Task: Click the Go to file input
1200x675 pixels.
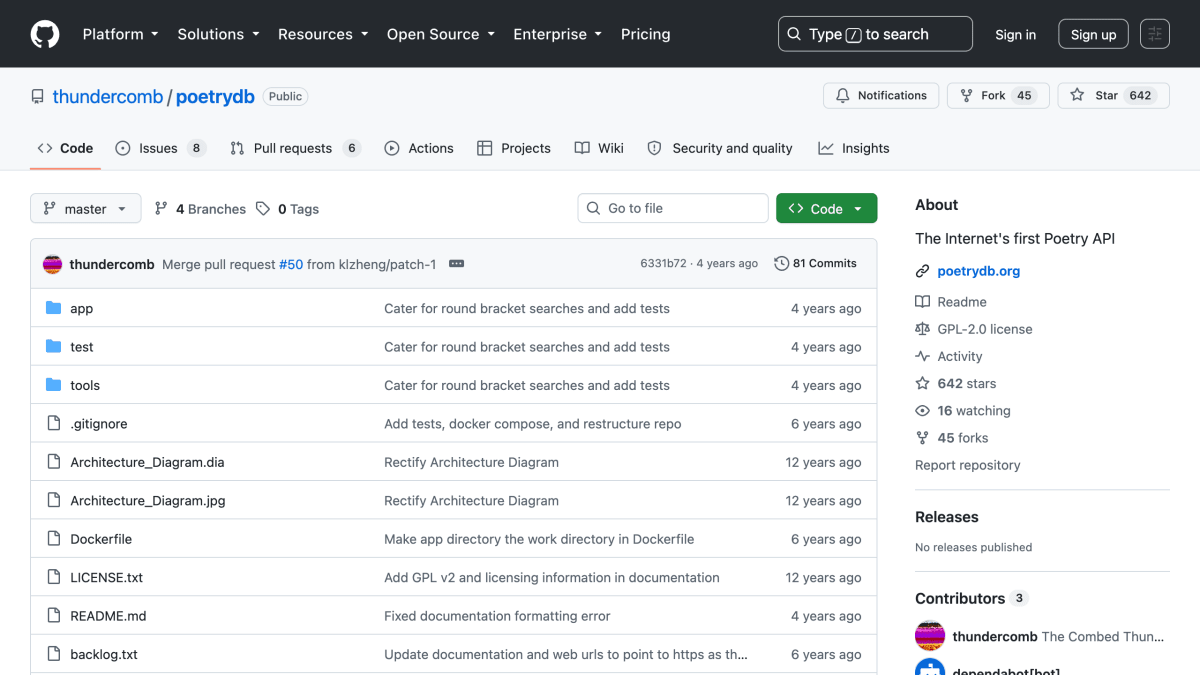Action: click(673, 208)
